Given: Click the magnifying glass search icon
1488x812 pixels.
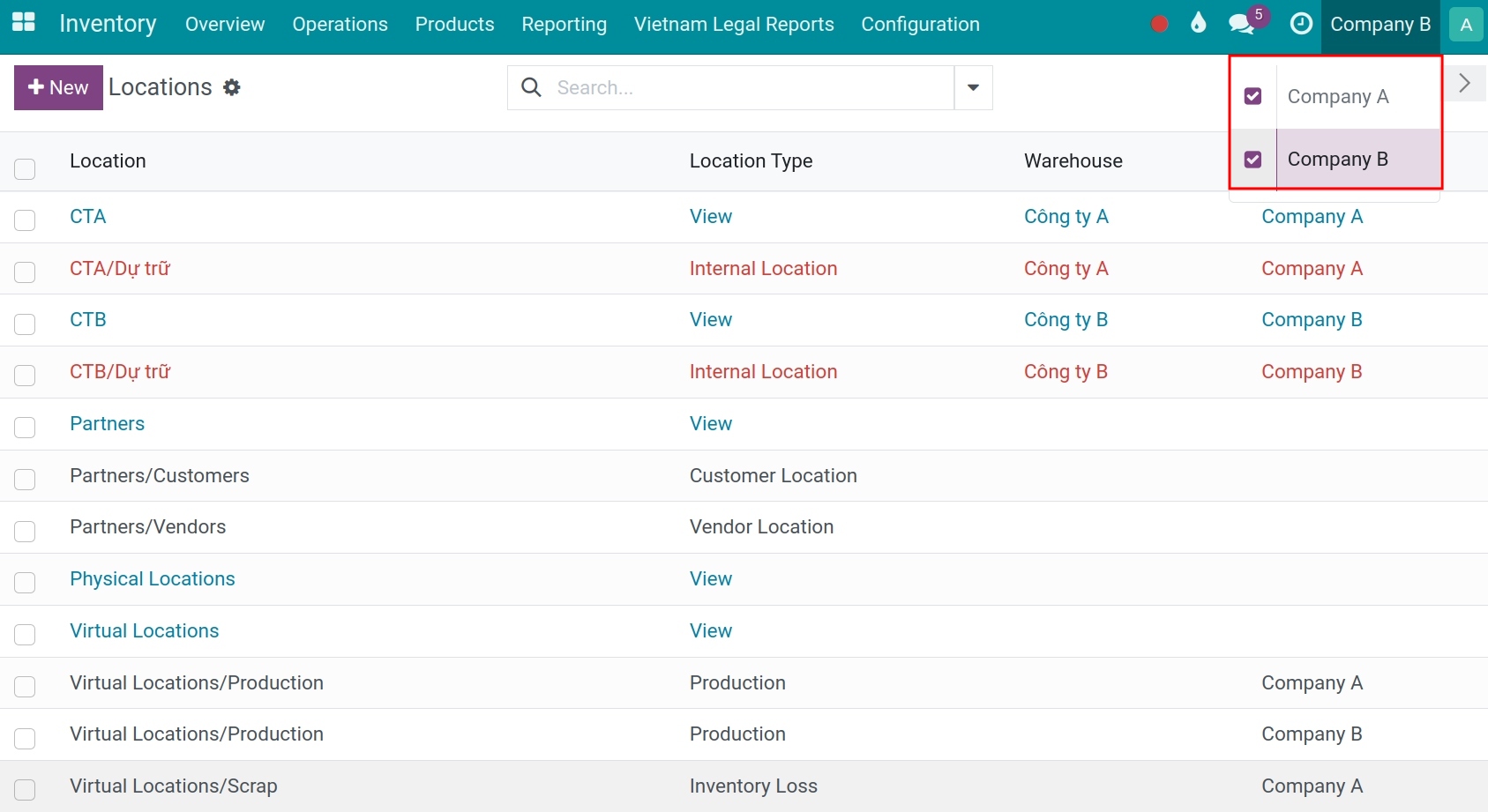Looking at the screenshot, I should (531, 87).
